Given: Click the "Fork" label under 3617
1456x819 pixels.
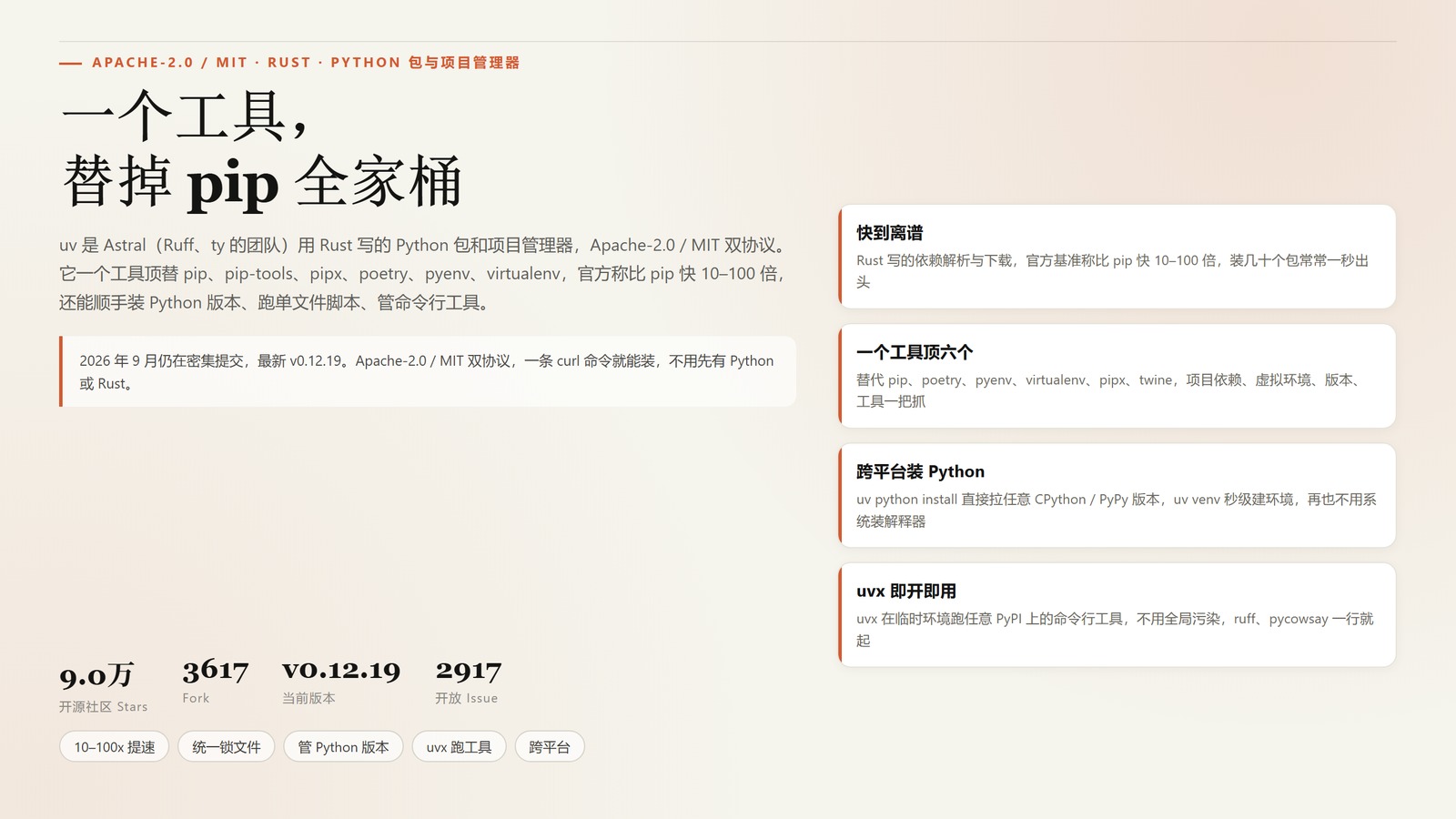Looking at the screenshot, I should click(x=196, y=698).
